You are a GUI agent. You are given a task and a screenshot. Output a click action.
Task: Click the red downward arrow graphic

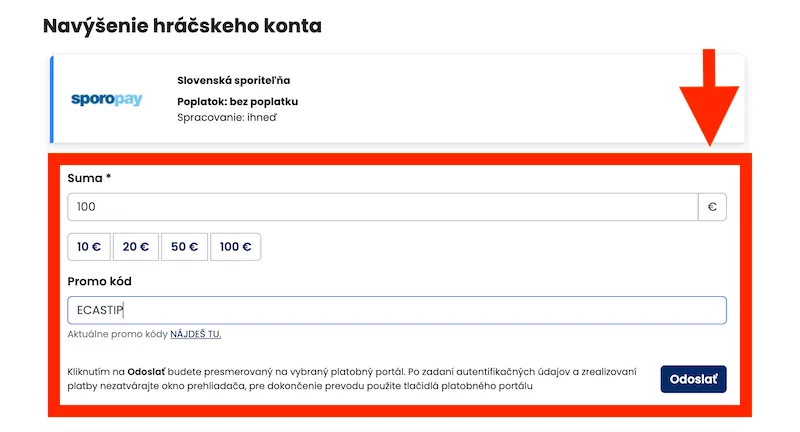pos(709,97)
